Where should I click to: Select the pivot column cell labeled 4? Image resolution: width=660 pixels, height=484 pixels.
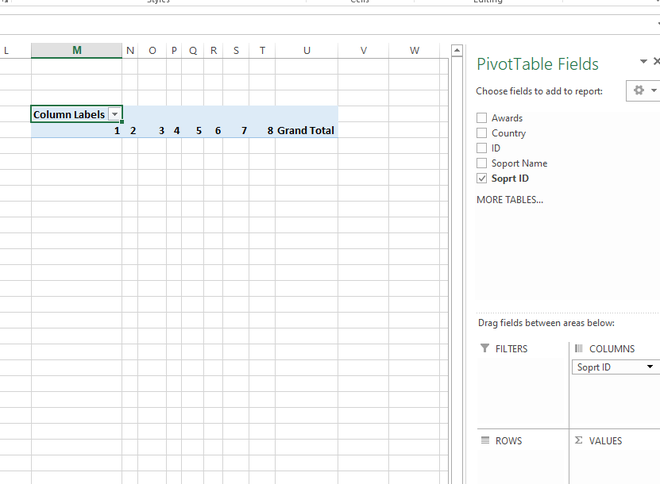(174, 130)
